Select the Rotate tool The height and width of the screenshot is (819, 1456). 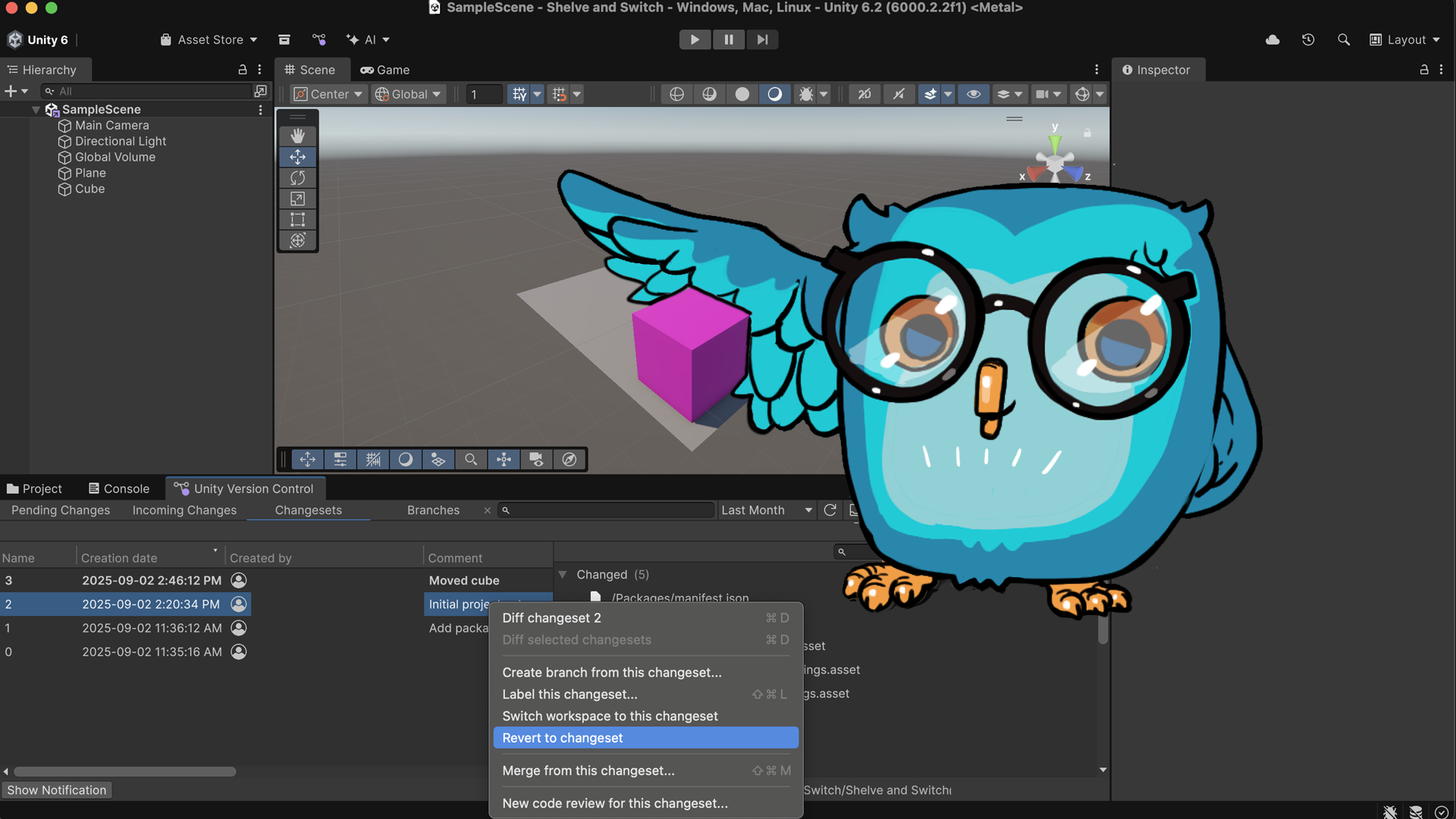point(297,177)
